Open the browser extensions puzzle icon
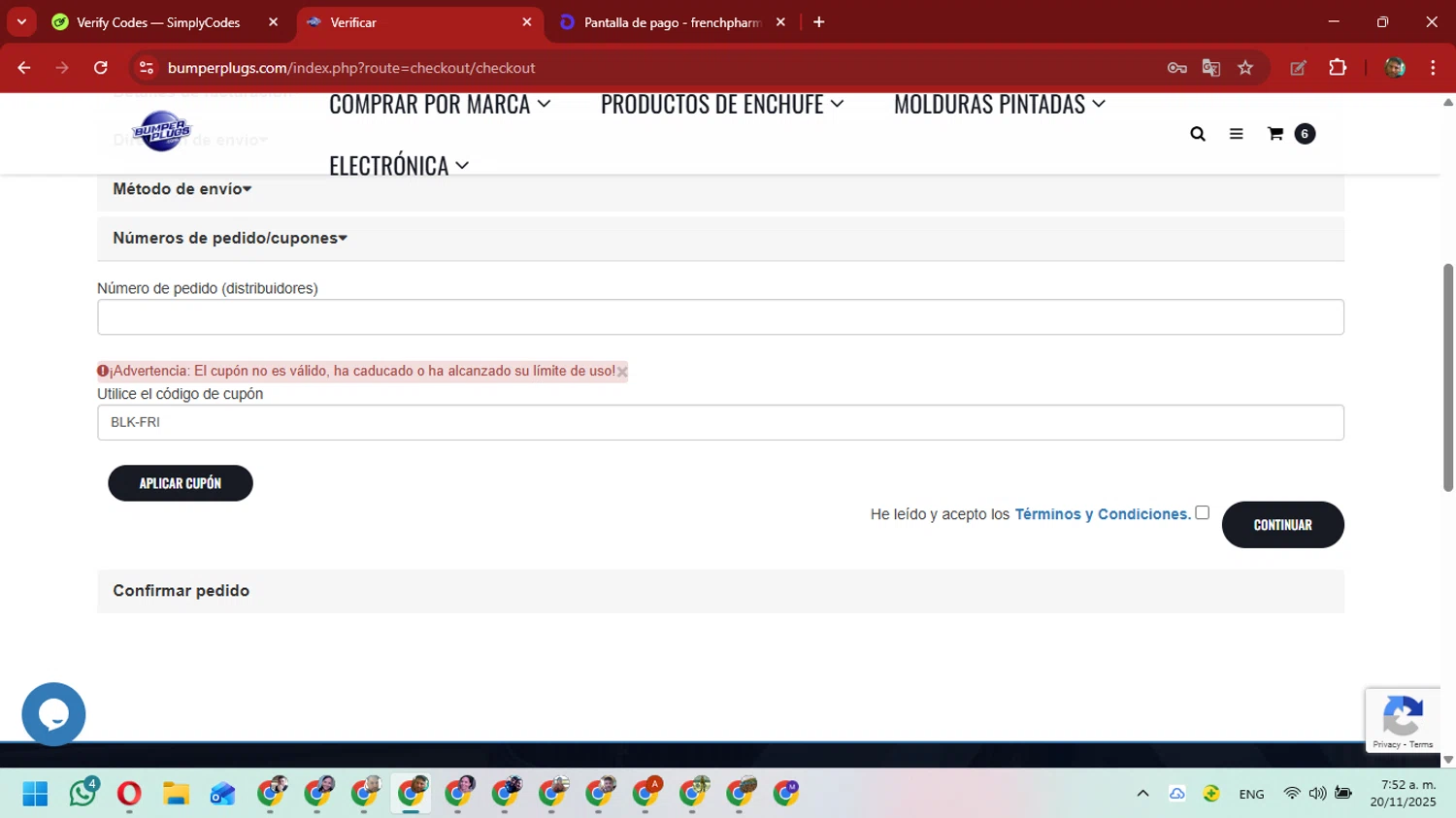This screenshot has width=1456, height=818. click(1338, 68)
